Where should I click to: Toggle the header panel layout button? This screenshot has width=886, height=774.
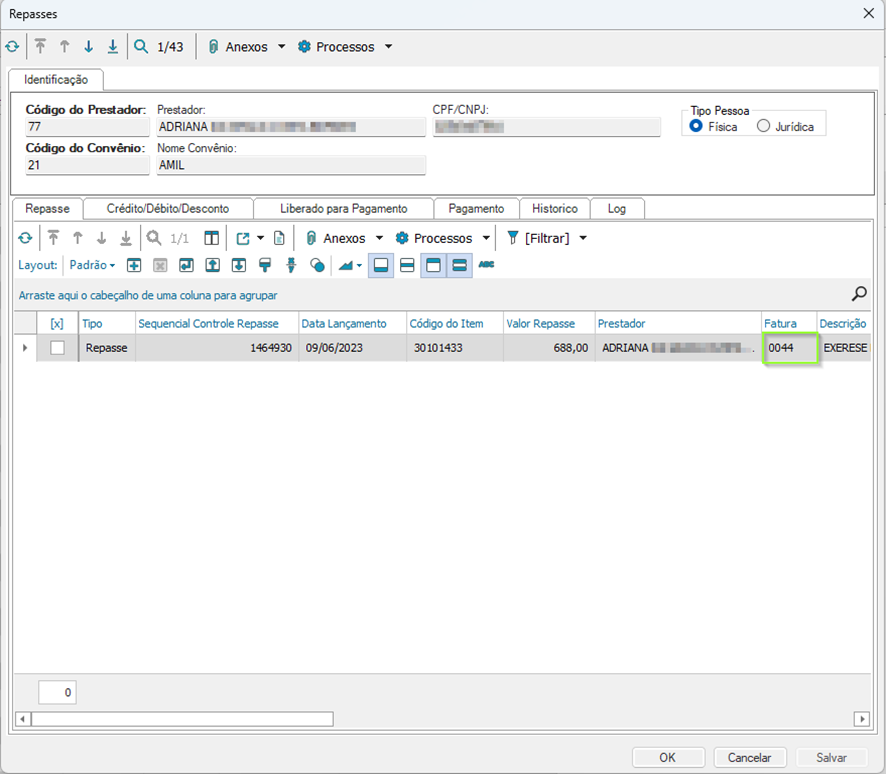(x=433, y=265)
